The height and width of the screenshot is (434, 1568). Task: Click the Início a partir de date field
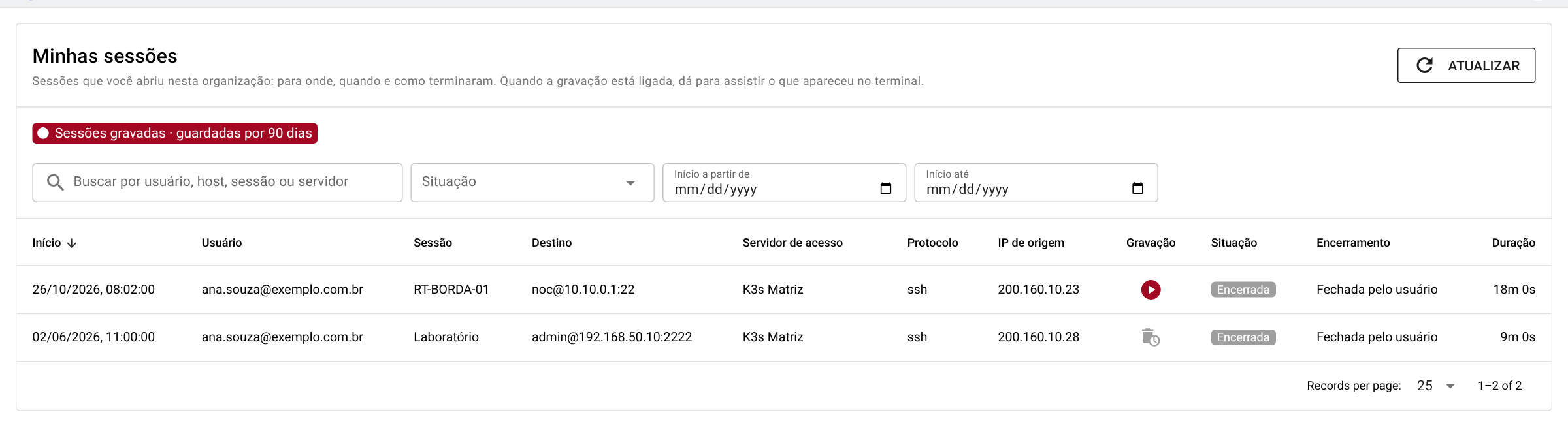pos(784,182)
